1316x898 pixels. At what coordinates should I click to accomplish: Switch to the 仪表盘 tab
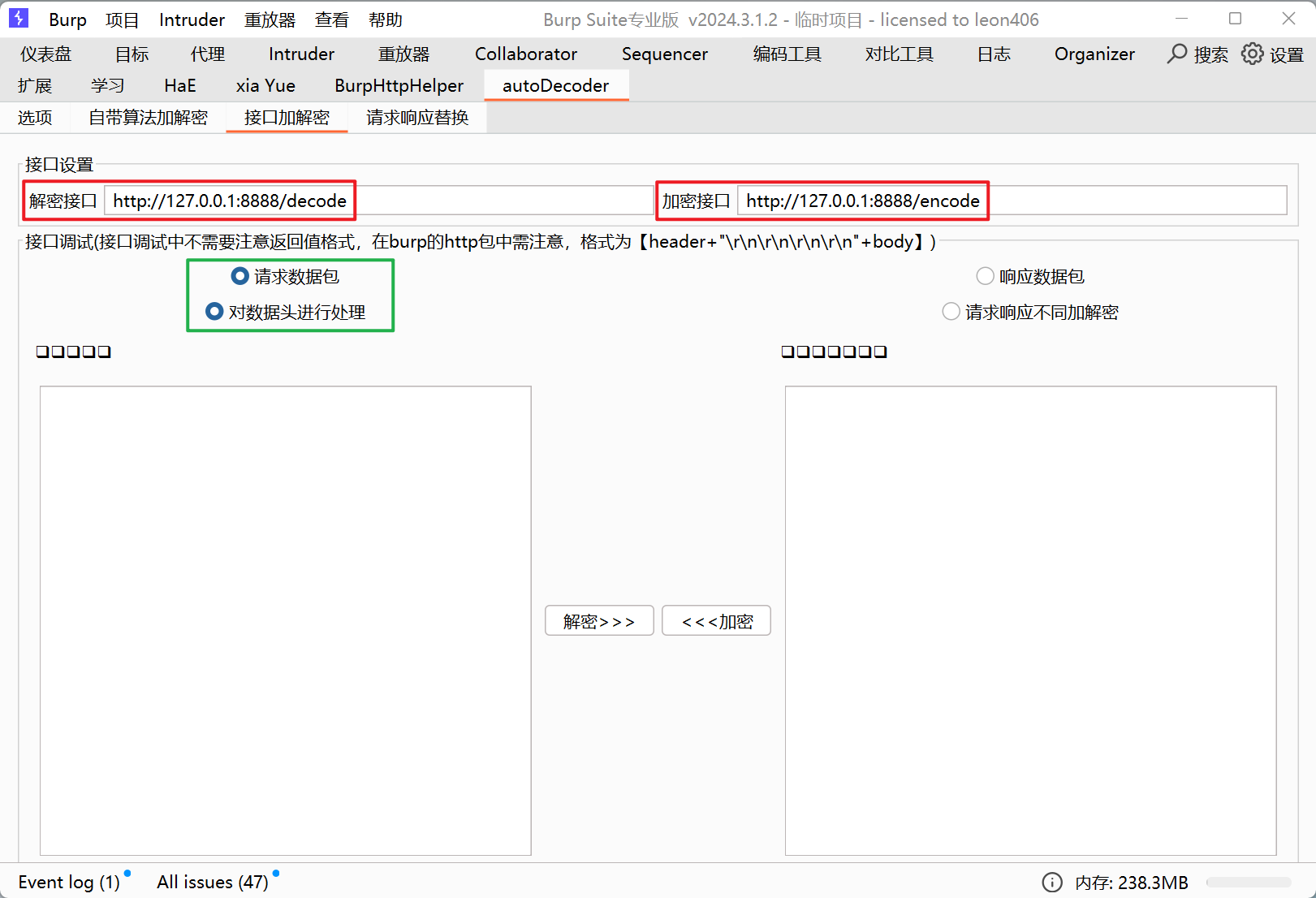pos(46,54)
